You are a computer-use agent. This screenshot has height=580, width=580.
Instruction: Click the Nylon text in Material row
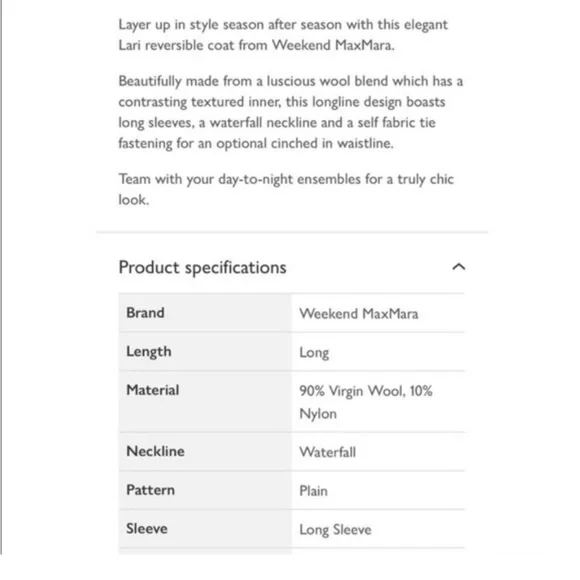point(318,414)
